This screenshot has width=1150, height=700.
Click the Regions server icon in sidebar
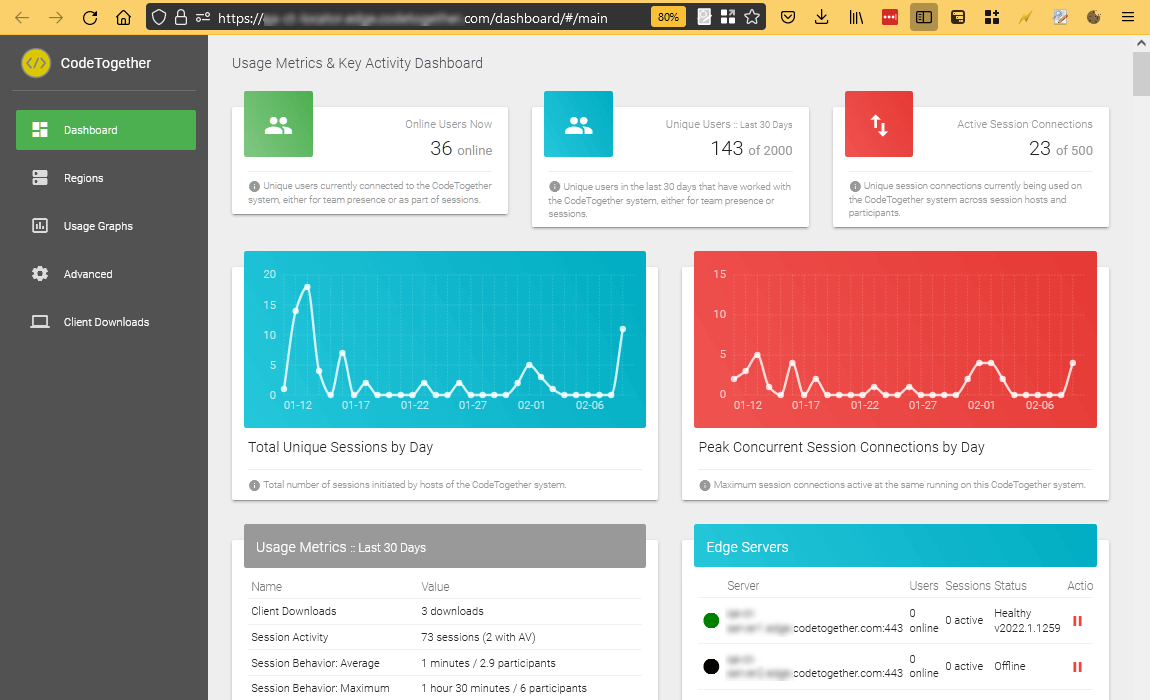tap(40, 178)
